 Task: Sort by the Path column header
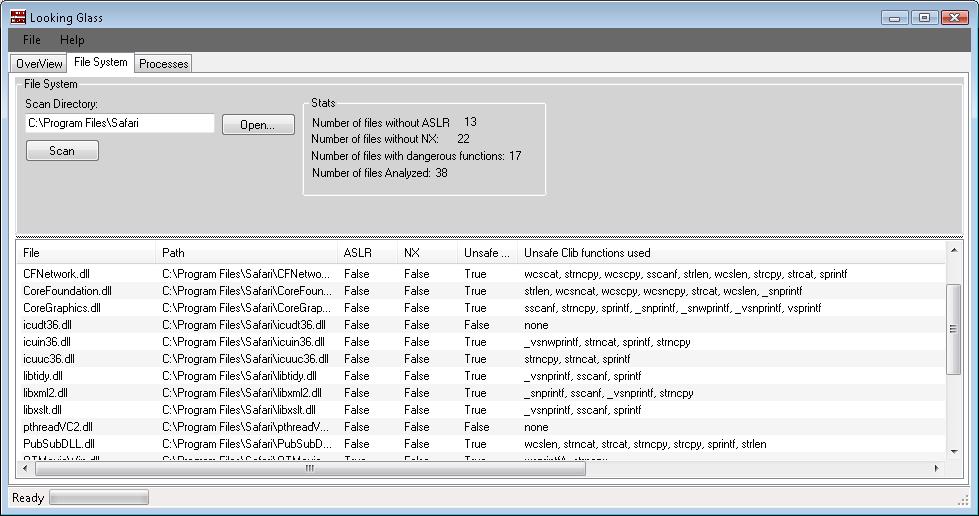point(246,252)
